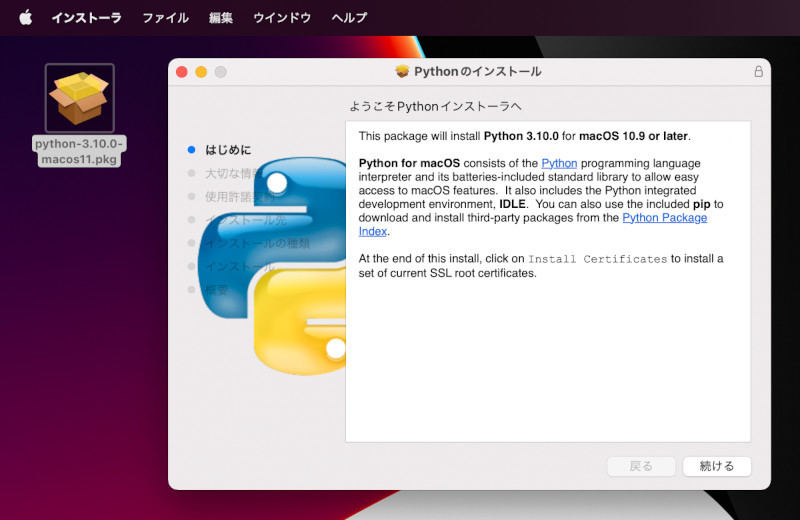Click the Pythonのインストール window title
800x520 pixels.
pos(478,71)
